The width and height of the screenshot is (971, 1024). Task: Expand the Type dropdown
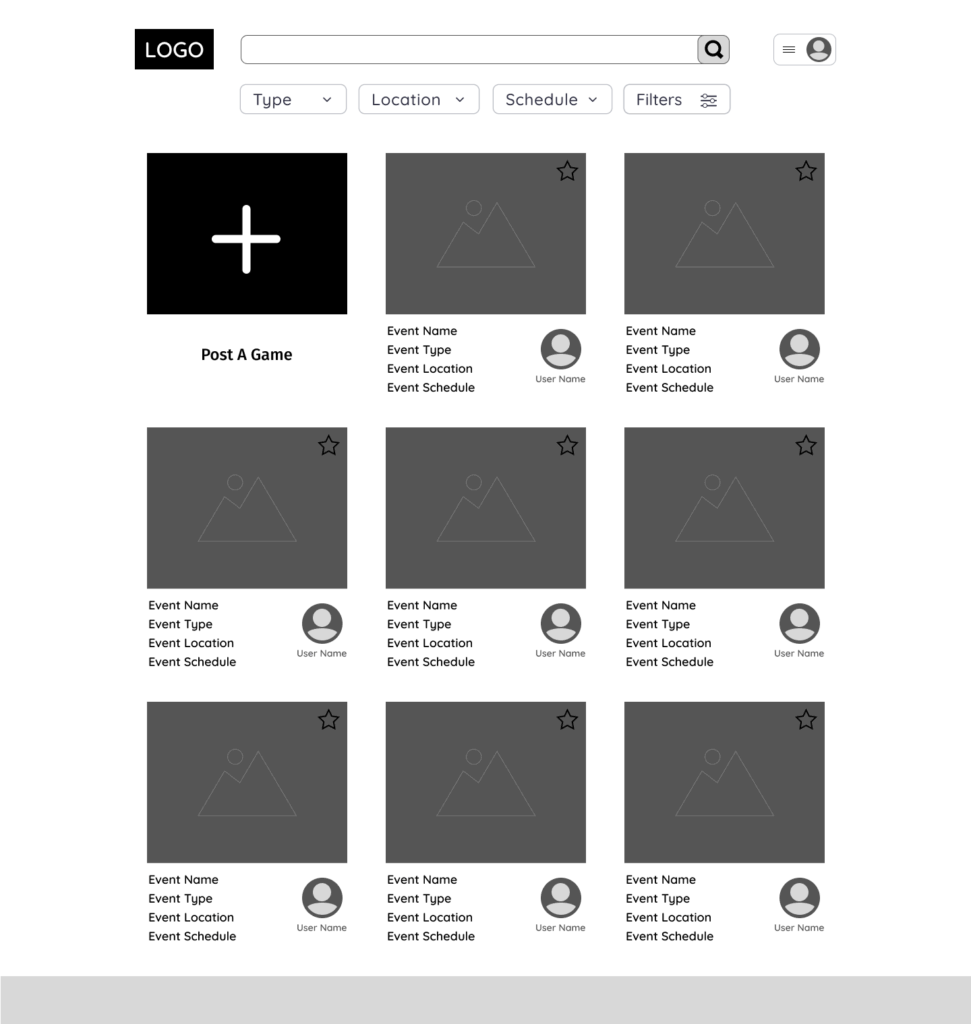(293, 99)
